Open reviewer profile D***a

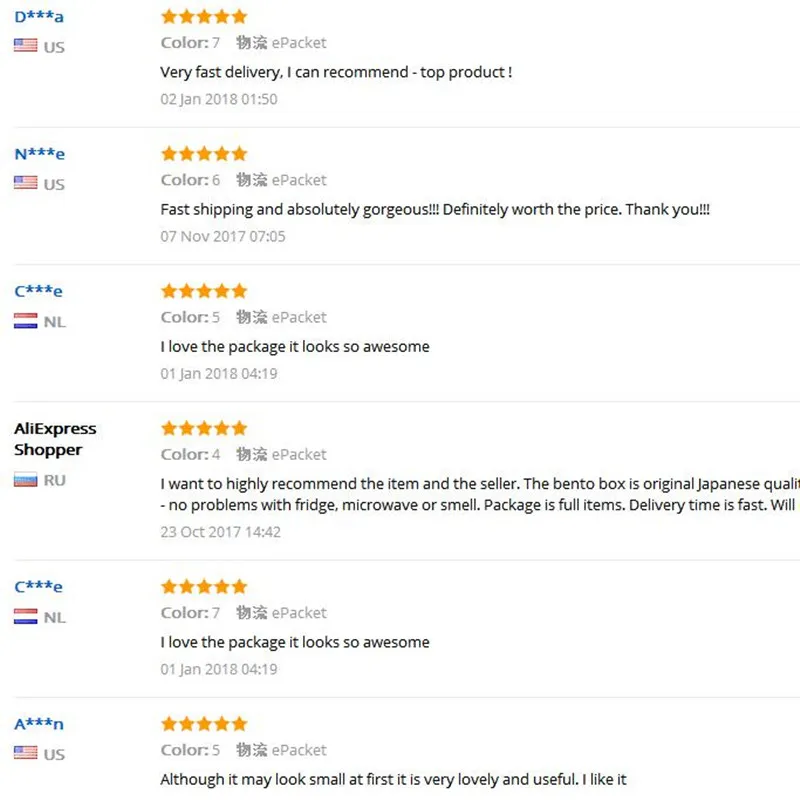click(x=39, y=17)
